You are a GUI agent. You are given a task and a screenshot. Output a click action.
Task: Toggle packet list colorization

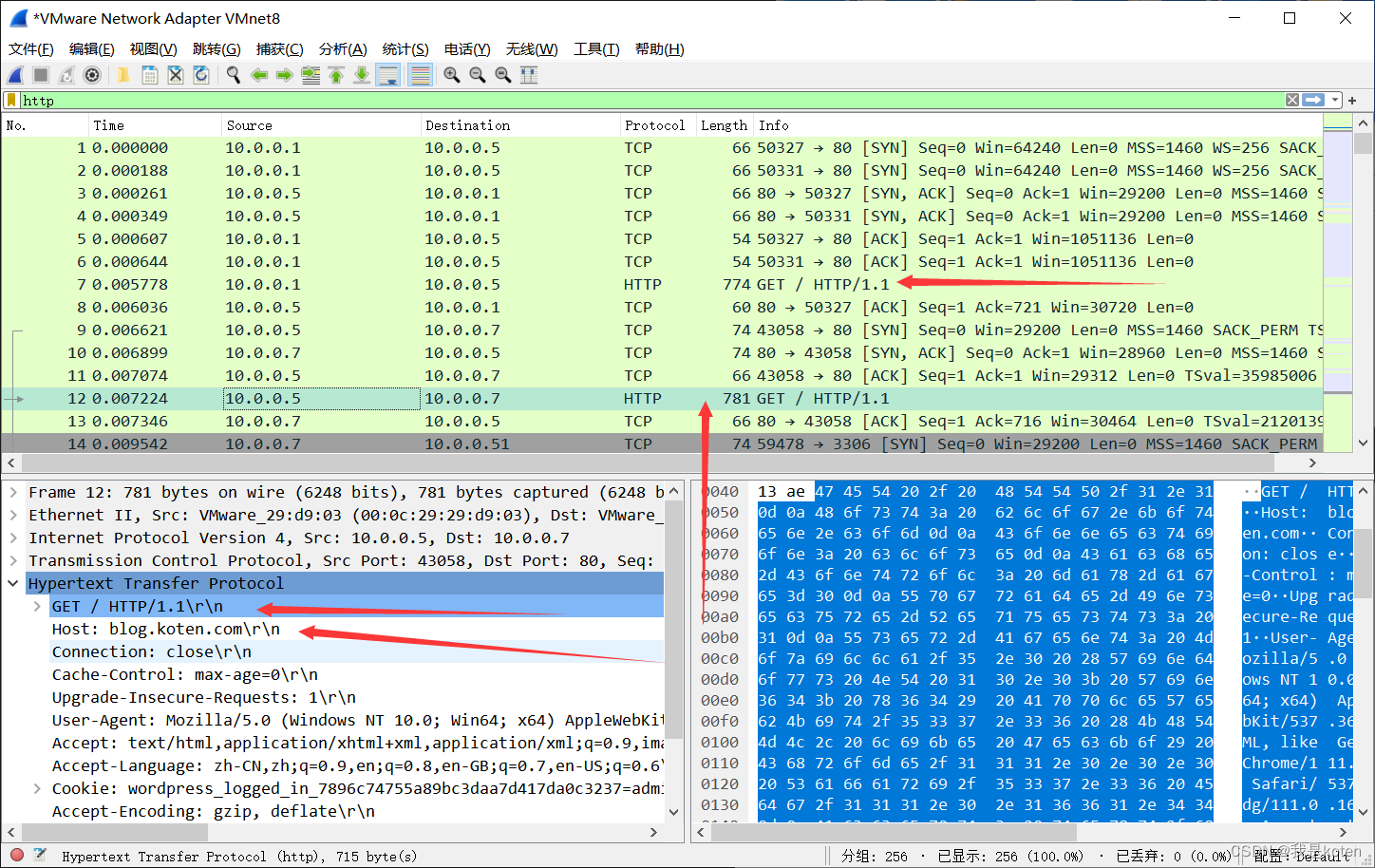click(421, 75)
